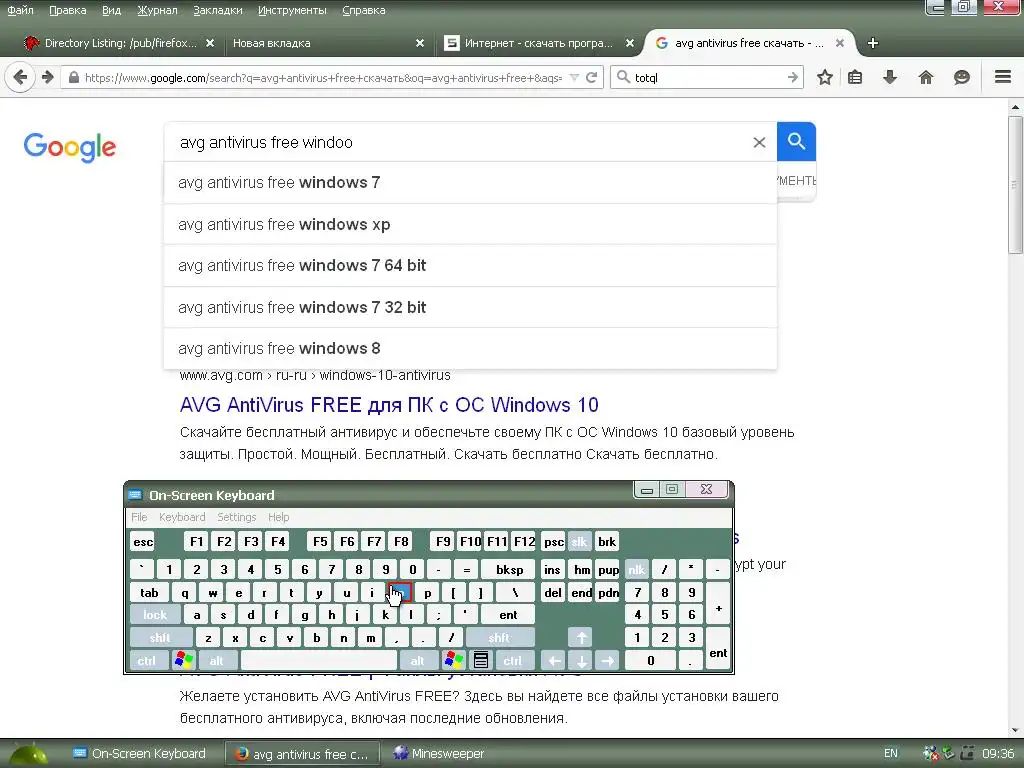Click the left arrow key on the on-screen keyboard

tap(554, 660)
